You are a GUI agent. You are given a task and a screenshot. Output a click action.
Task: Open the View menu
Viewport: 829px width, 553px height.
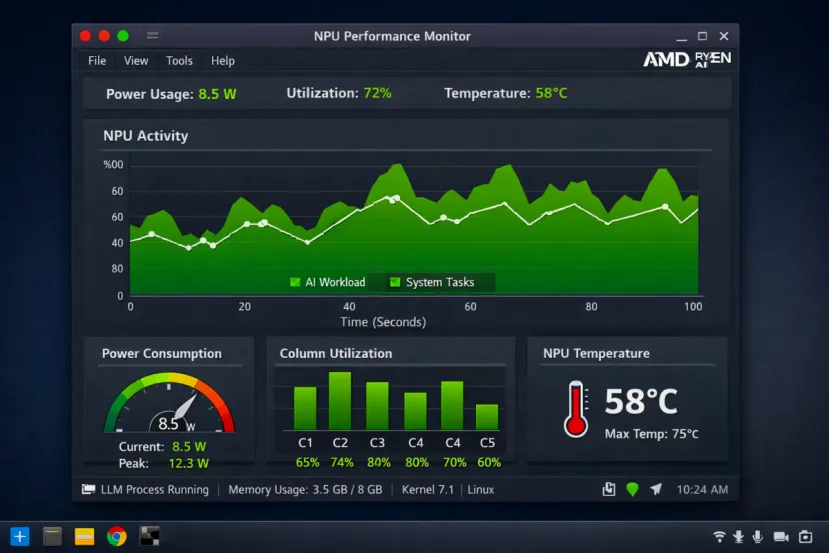click(136, 61)
